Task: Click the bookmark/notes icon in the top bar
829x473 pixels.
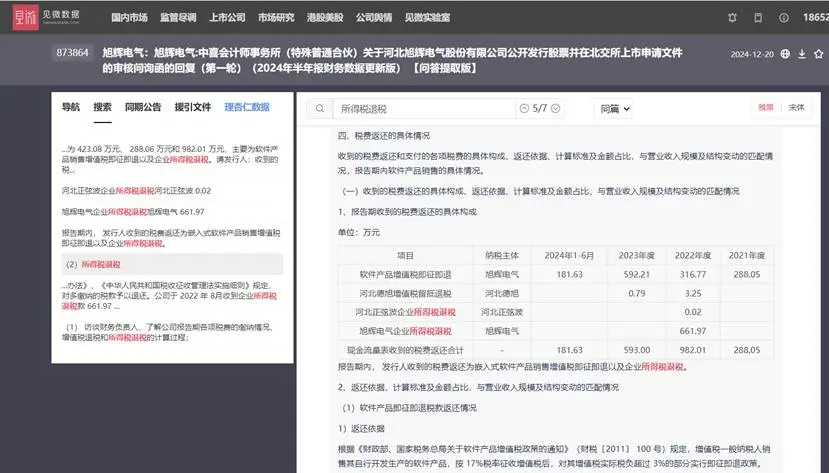Action: (758, 18)
